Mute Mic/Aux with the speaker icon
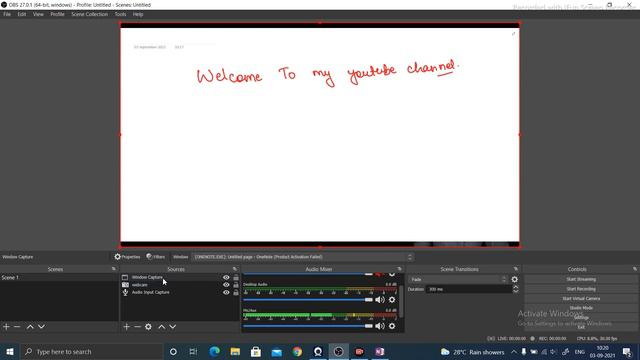This screenshot has height=360, width=640. click(380, 326)
